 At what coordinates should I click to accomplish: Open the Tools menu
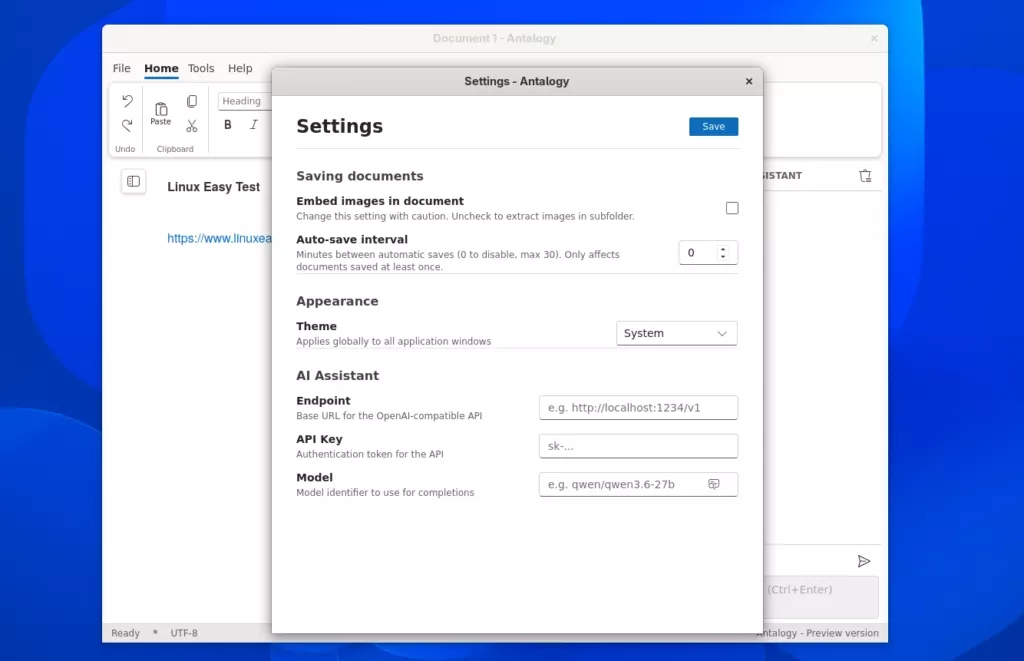201,68
